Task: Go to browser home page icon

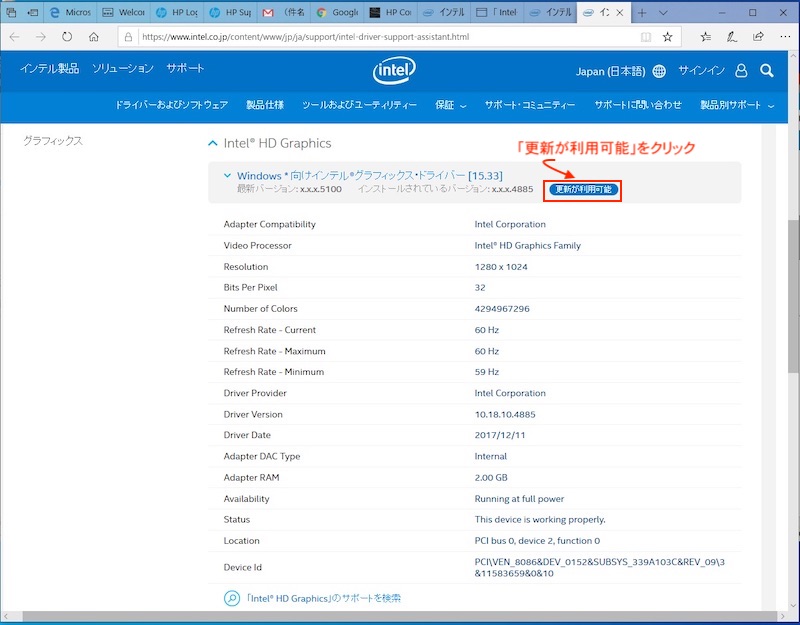Action: coord(94,36)
